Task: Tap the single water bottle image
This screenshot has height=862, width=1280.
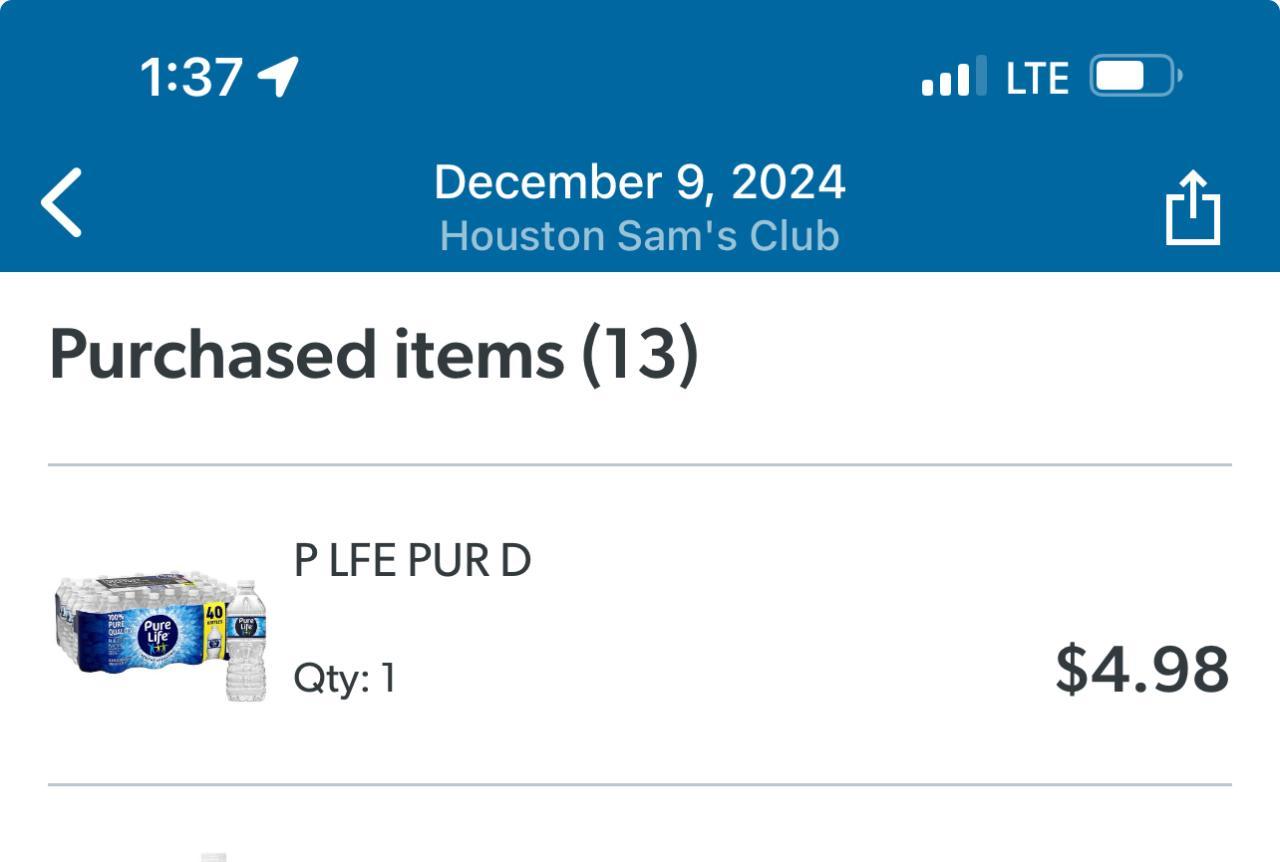Action: pyautogui.click(x=246, y=640)
